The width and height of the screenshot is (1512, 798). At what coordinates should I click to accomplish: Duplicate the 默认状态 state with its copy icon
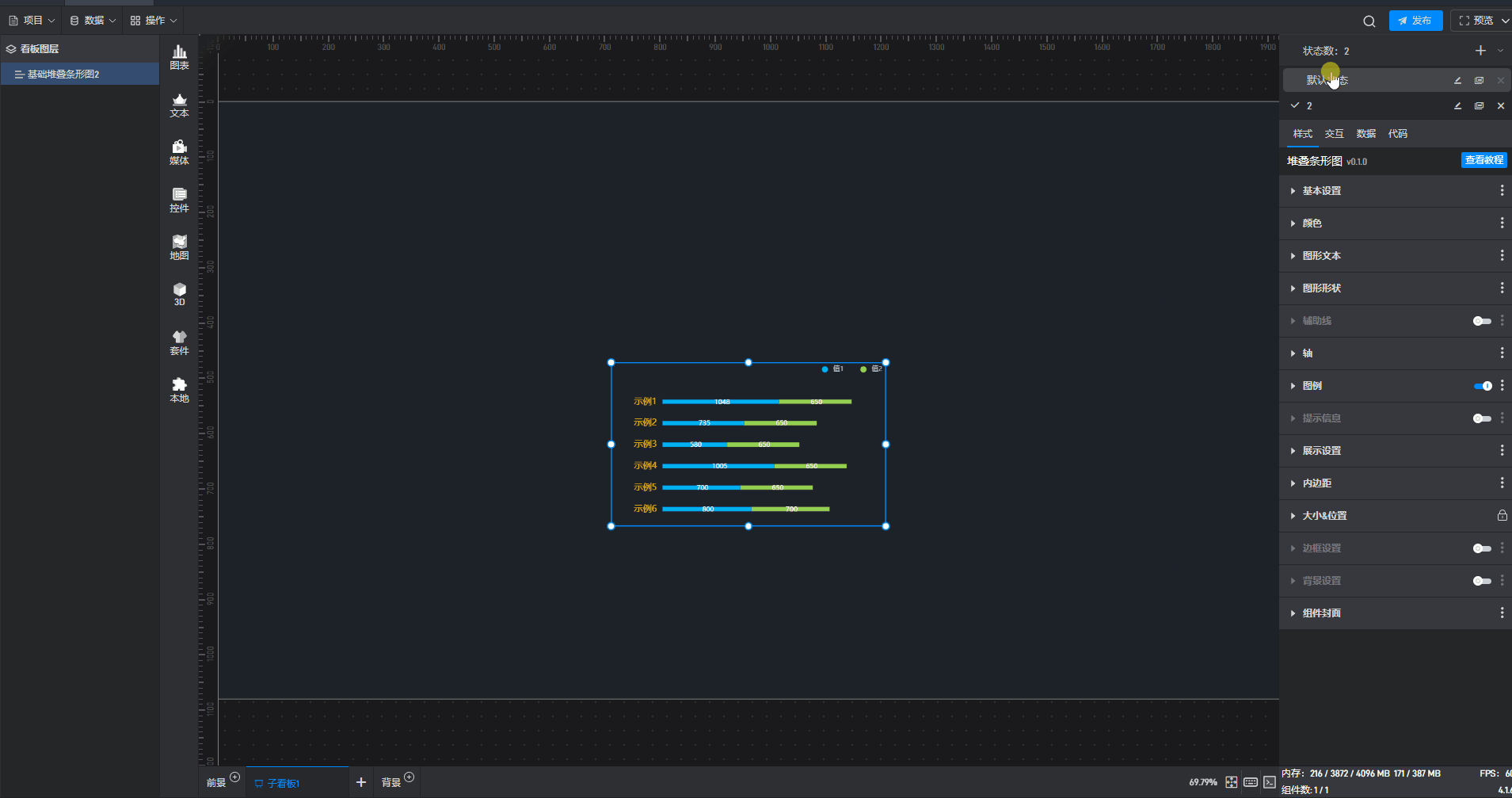coord(1479,81)
